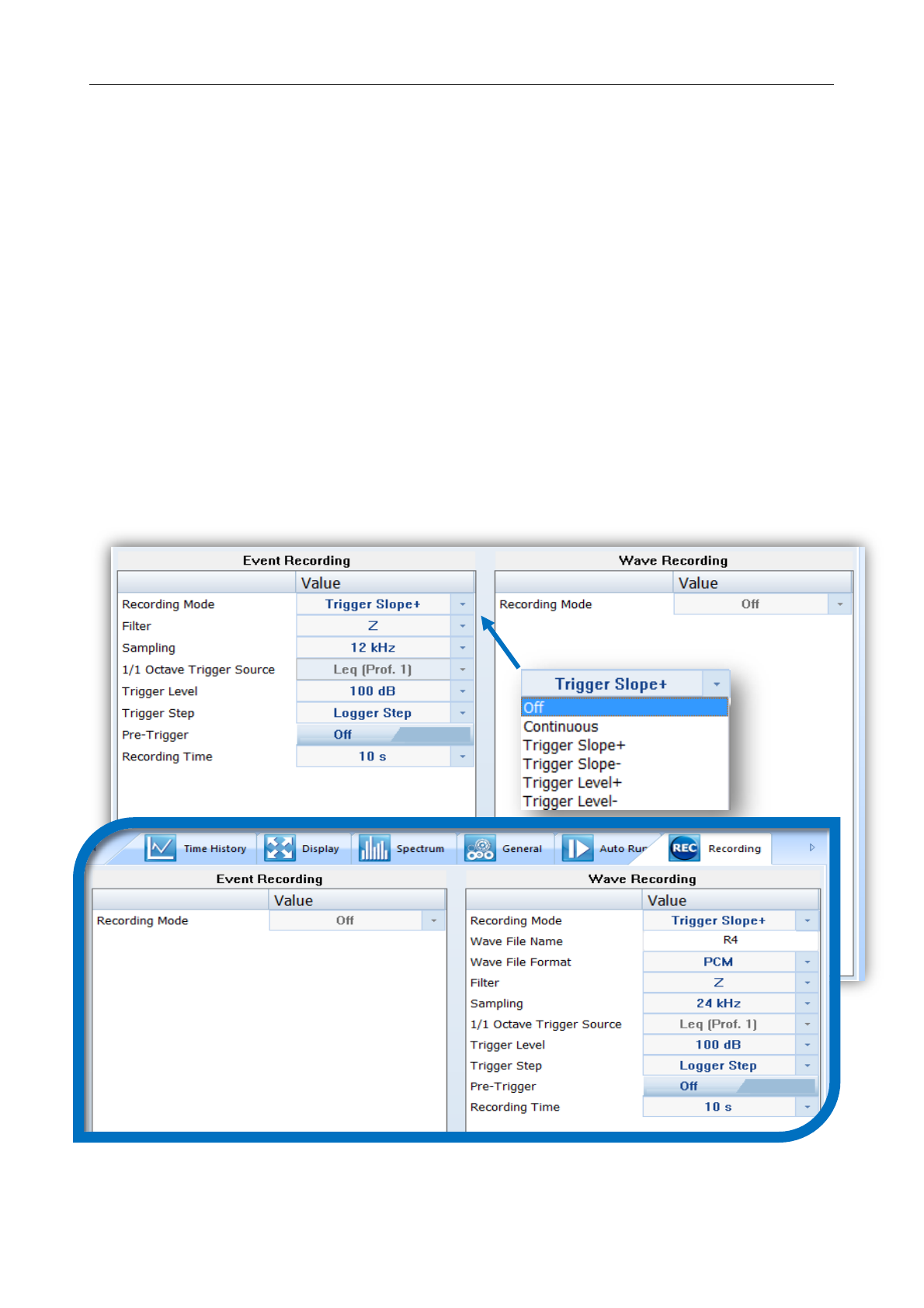Switch to the Spectrum tab

(404, 848)
